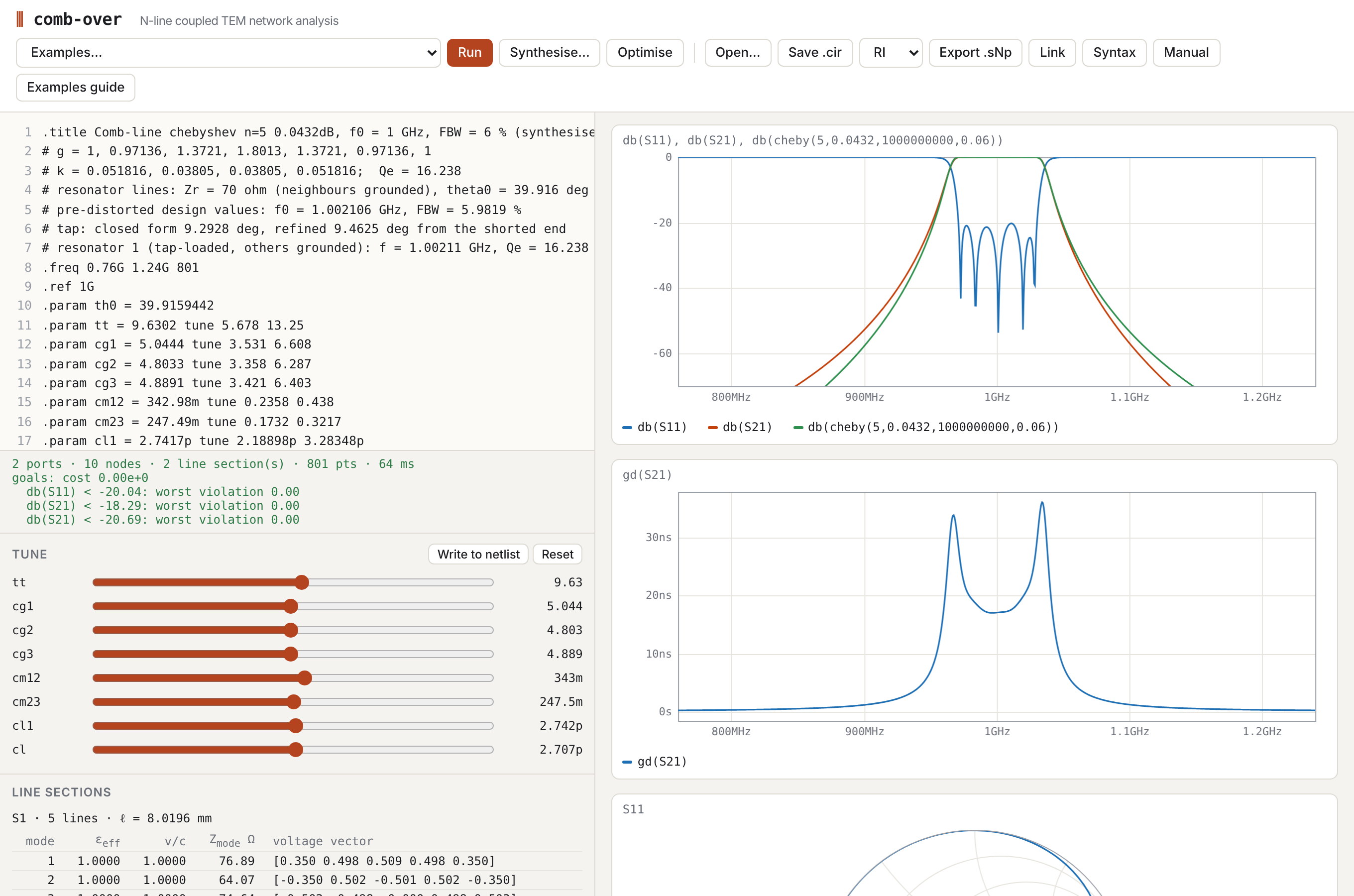Open the RI format dropdown
The height and width of the screenshot is (896, 1354).
click(890, 53)
